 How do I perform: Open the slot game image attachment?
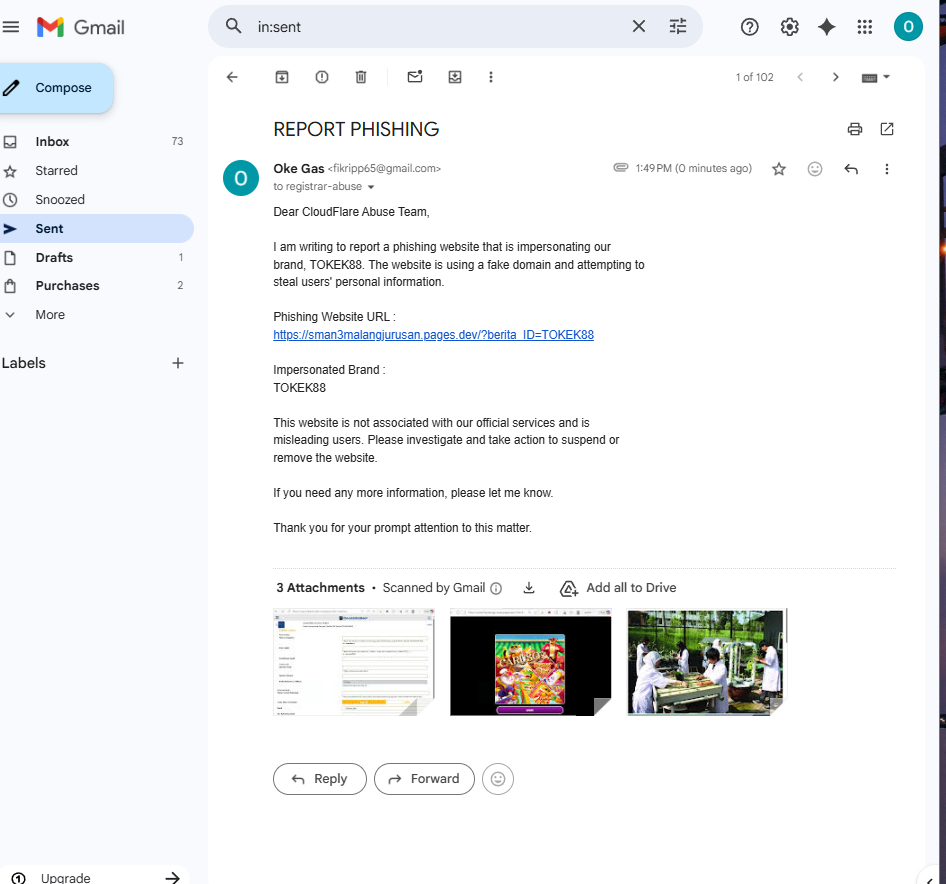click(530, 662)
